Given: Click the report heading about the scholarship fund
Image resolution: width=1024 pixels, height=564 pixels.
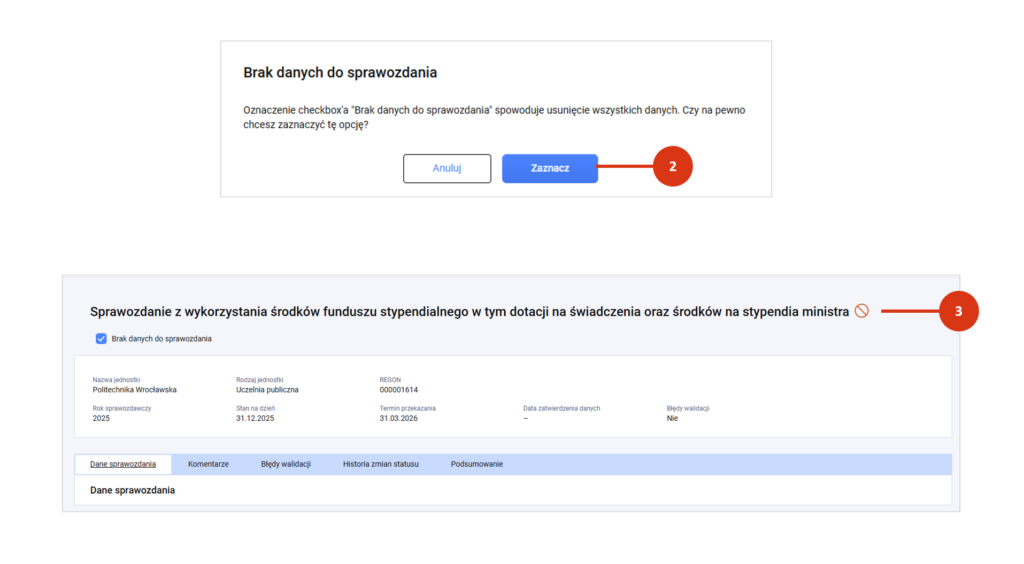Looking at the screenshot, I should 469,312.
